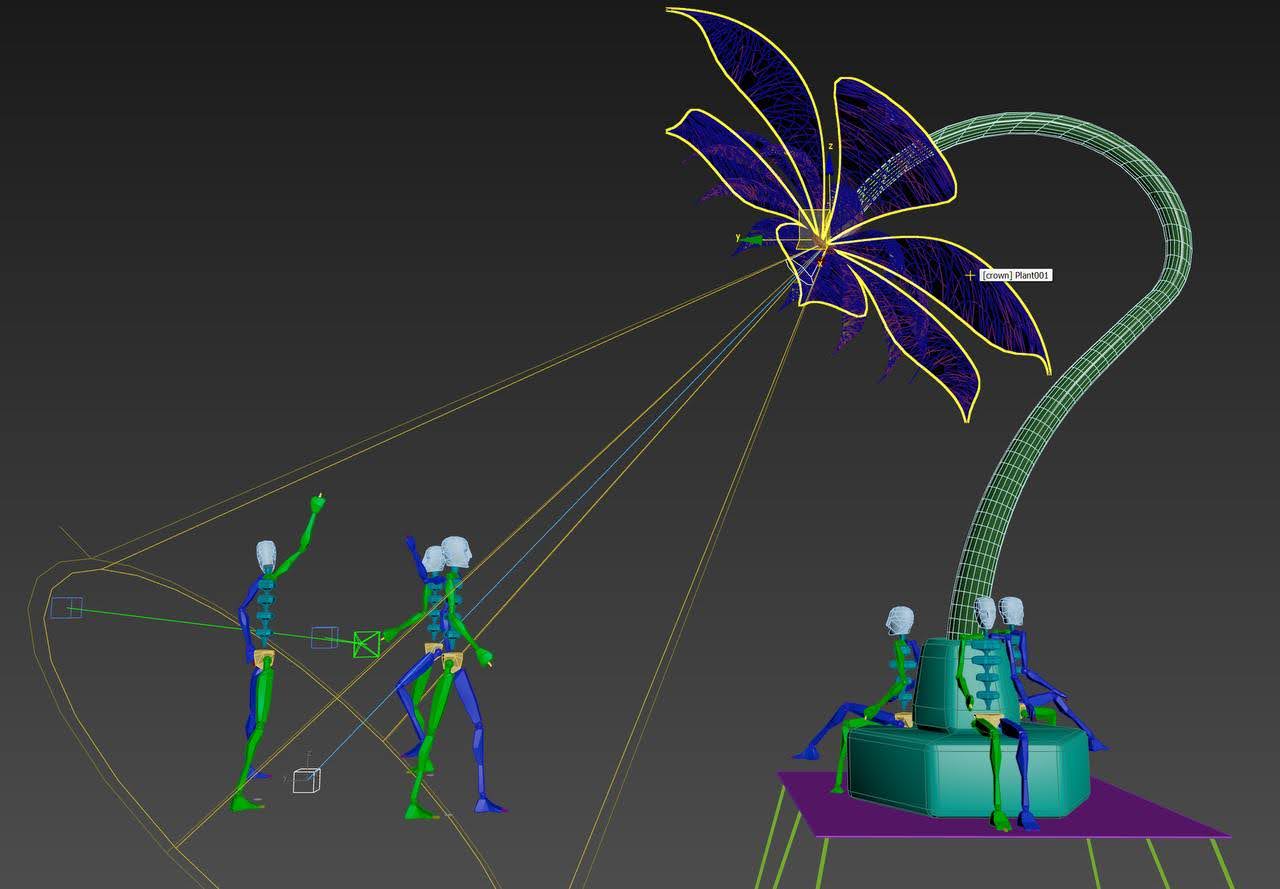Click the yellow crosshair cursor near Plant001
The image size is (1280, 889).
(971, 273)
